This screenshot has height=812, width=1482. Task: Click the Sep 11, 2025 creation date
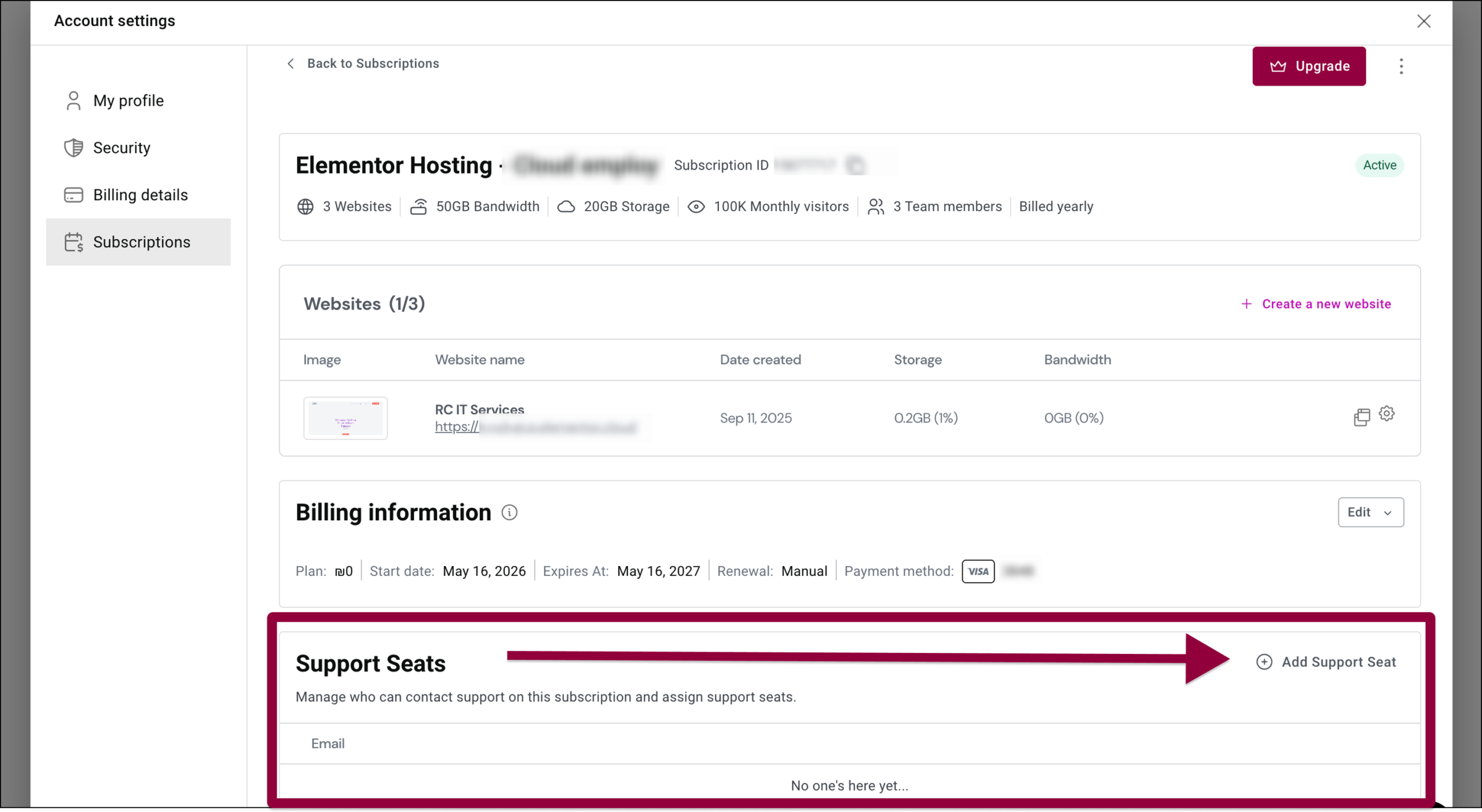coord(755,418)
